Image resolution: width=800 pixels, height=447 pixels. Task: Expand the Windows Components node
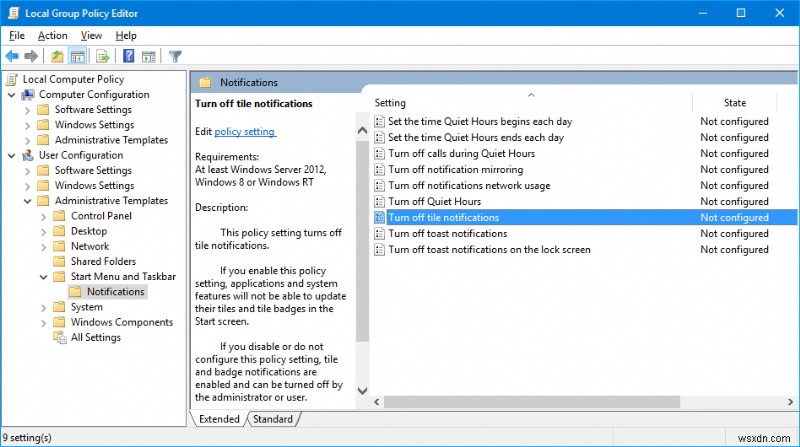[x=43, y=323]
